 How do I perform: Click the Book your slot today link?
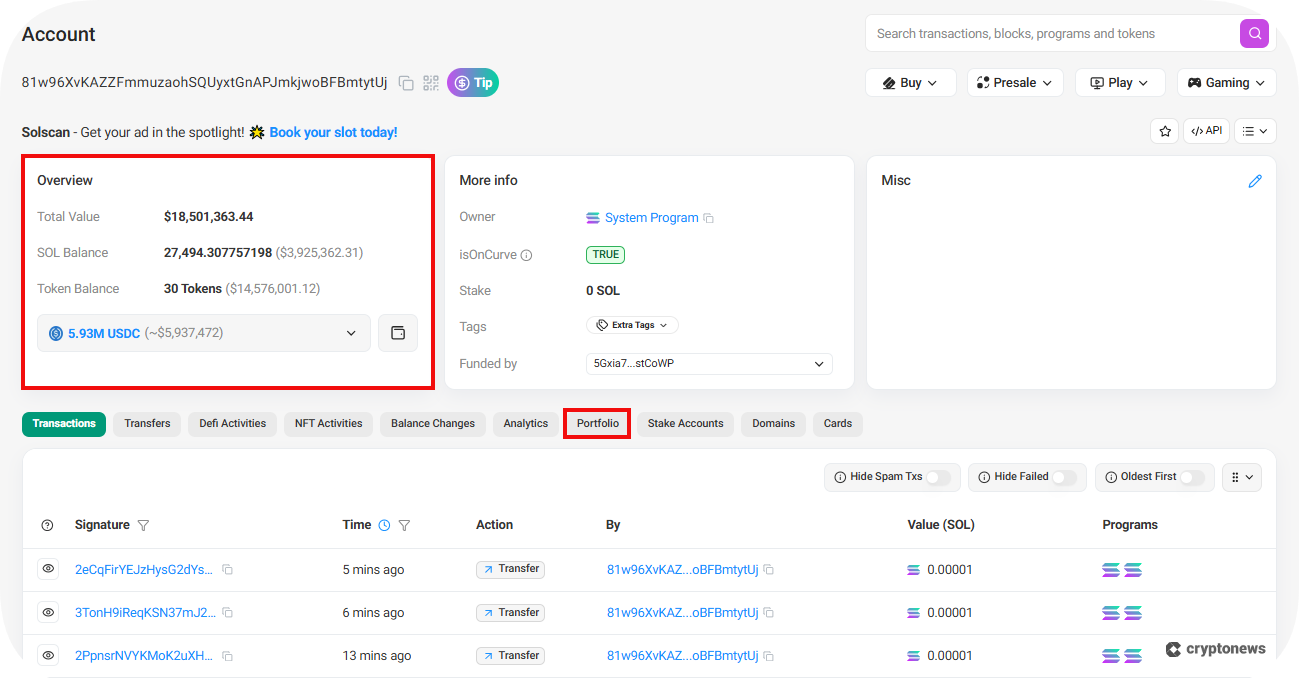333,131
